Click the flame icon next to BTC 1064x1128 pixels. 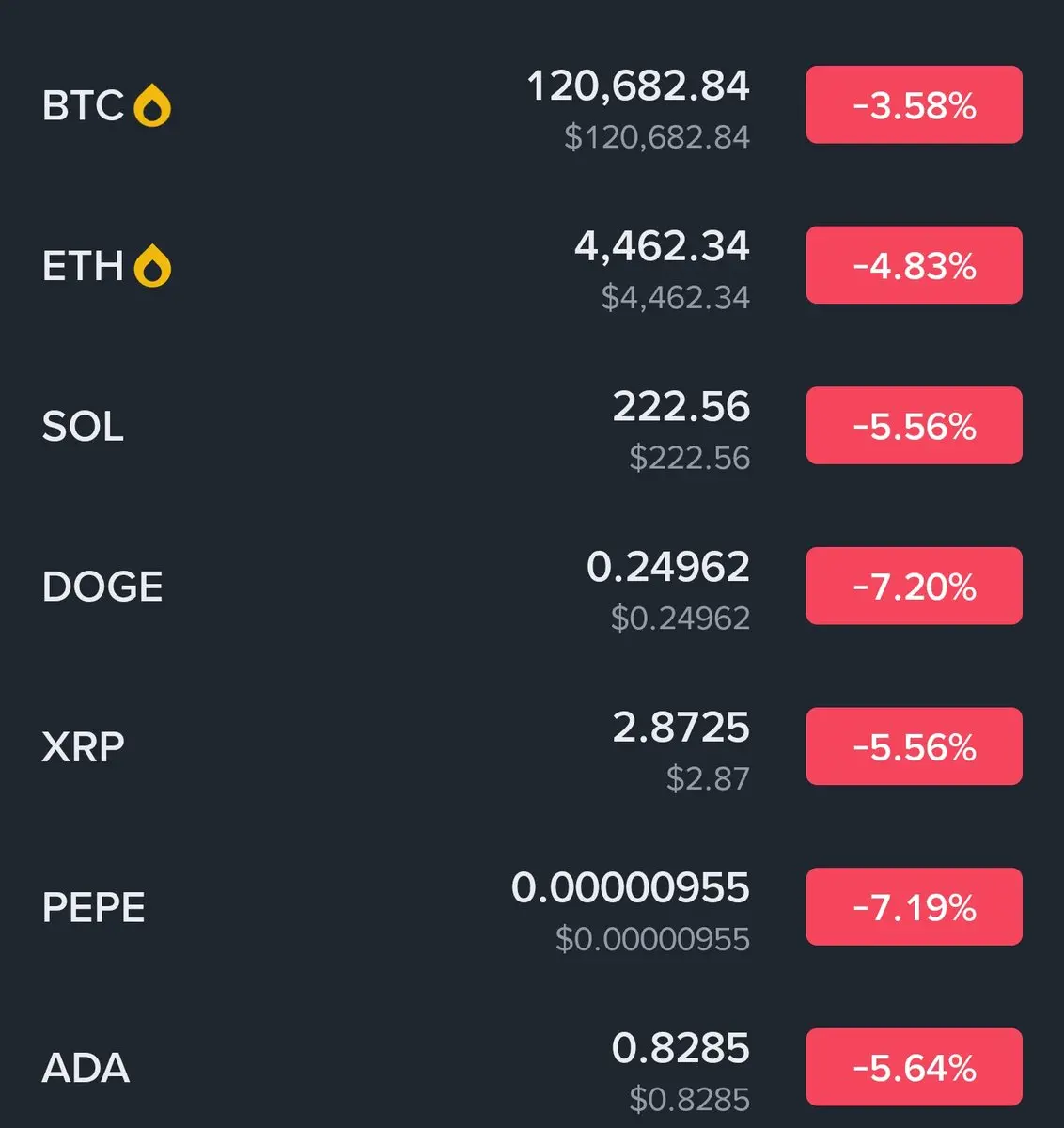[152, 106]
